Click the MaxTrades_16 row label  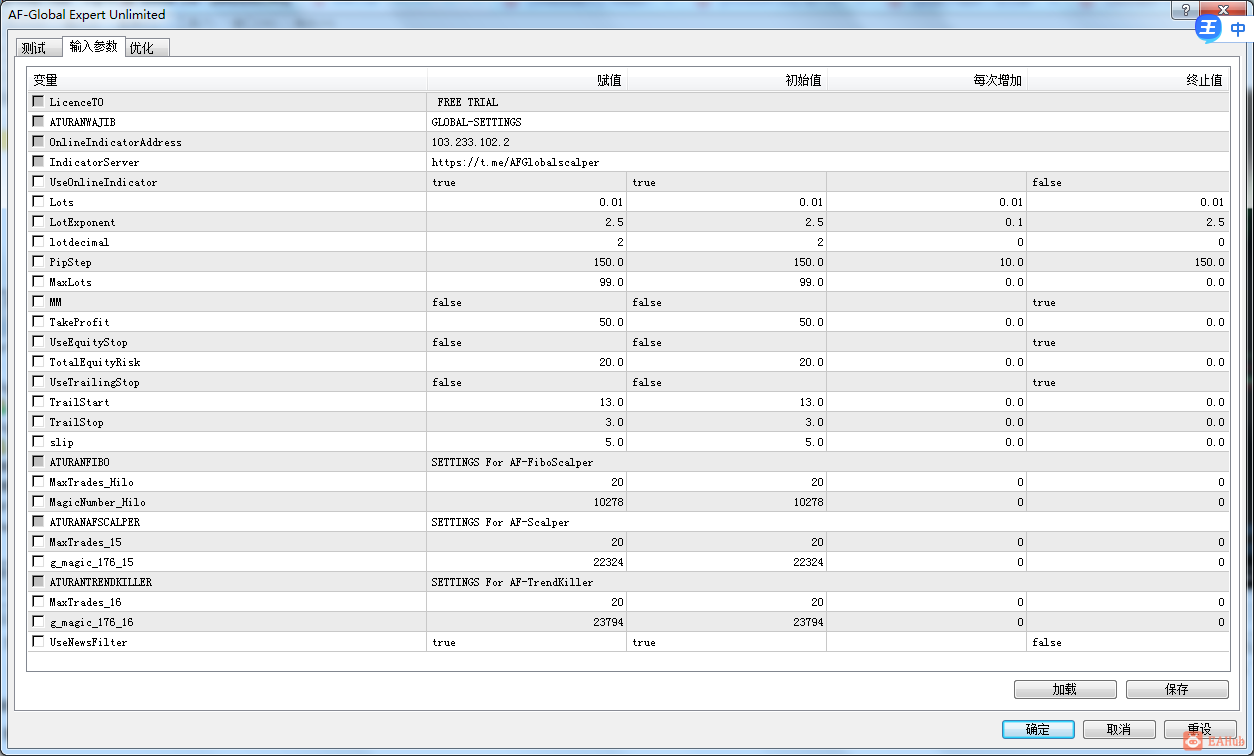pyautogui.click(x=85, y=602)
